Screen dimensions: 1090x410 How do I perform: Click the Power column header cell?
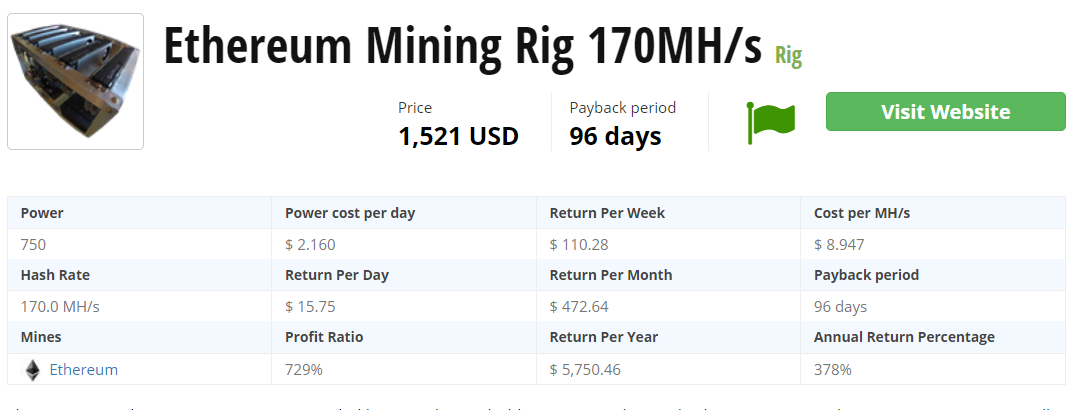pos(139,213)
